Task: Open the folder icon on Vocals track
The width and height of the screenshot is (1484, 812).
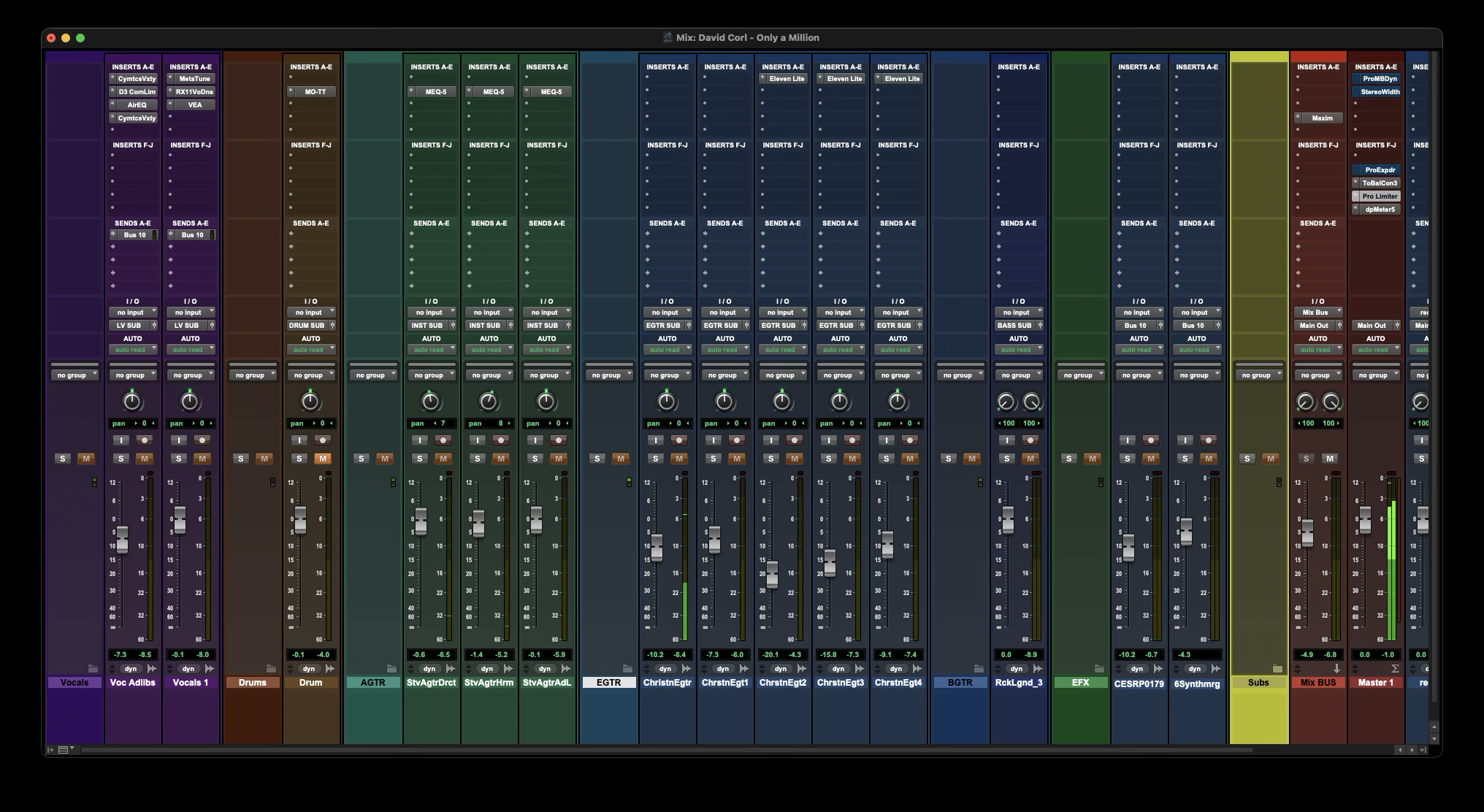Action: pyautogui.click(x=93, y=669)
